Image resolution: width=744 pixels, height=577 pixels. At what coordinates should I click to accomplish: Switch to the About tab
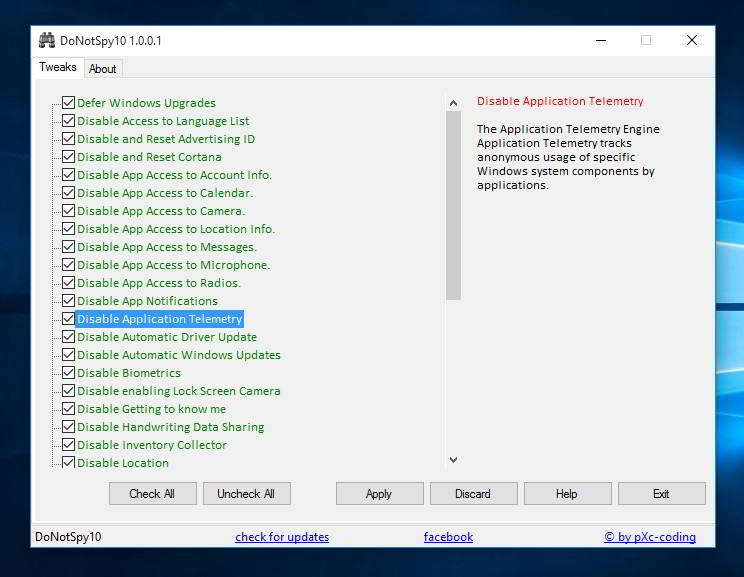102,69
